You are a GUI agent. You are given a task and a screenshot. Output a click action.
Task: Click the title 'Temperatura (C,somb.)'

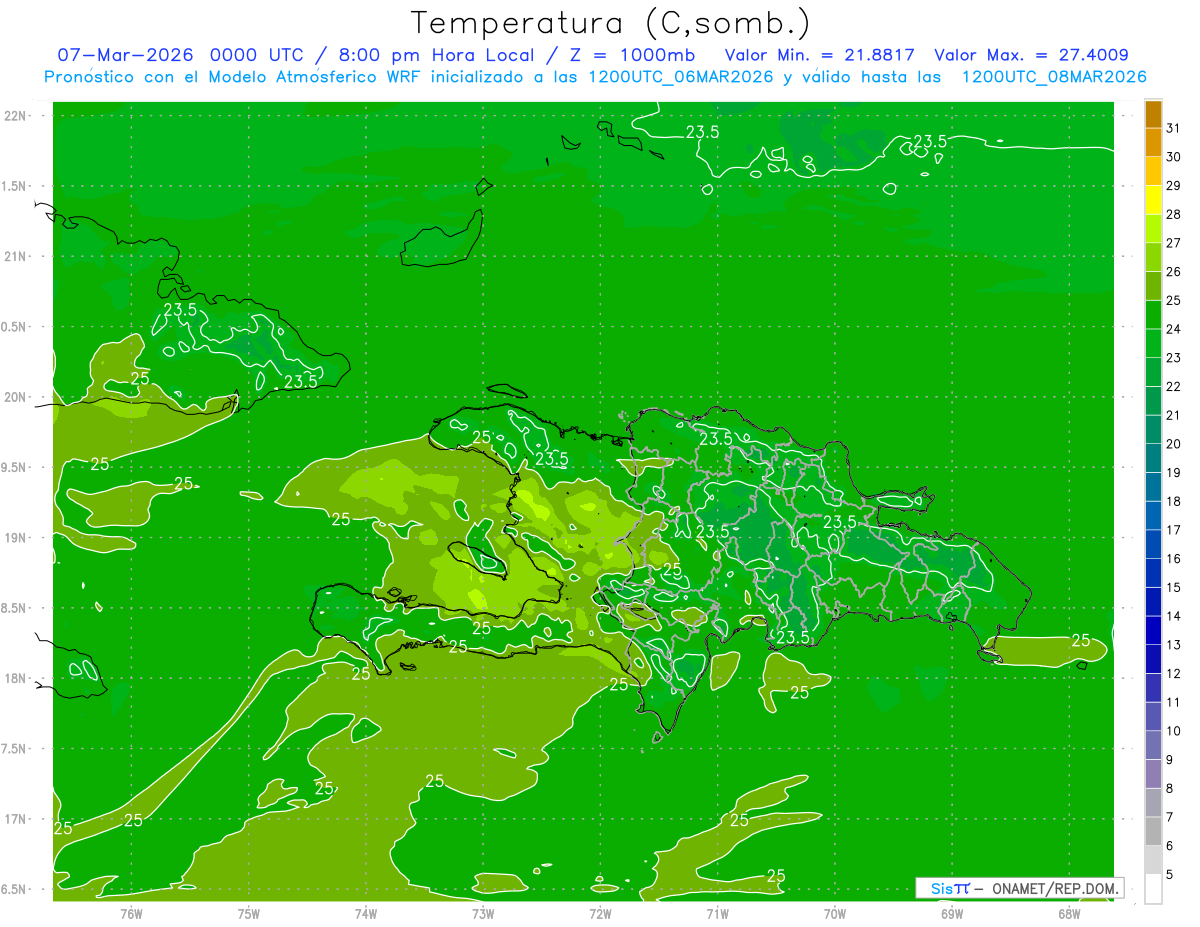pyautogui.click(x=610, y=23)
